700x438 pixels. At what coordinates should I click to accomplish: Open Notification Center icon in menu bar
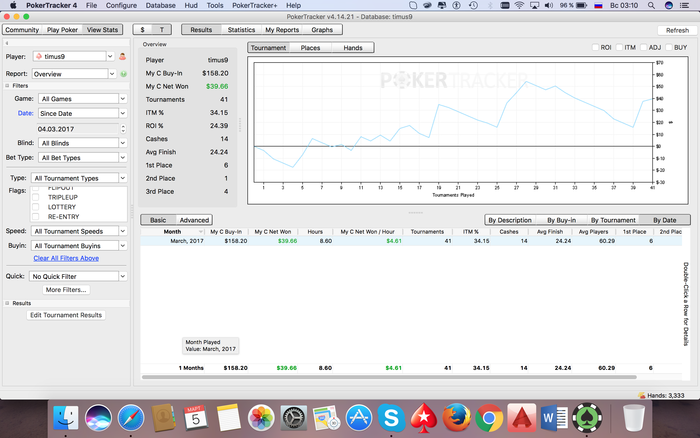[684, 5]
